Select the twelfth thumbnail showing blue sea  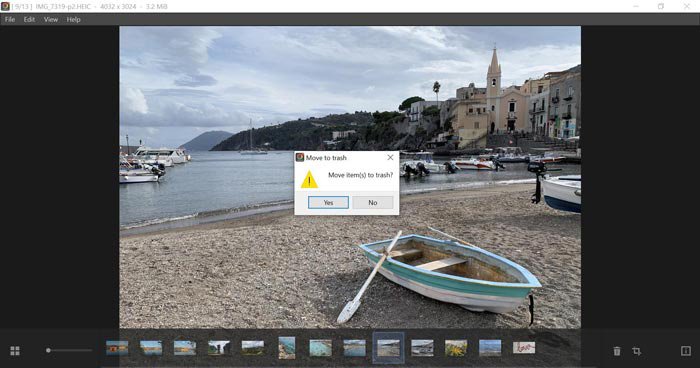click(490, 348)
